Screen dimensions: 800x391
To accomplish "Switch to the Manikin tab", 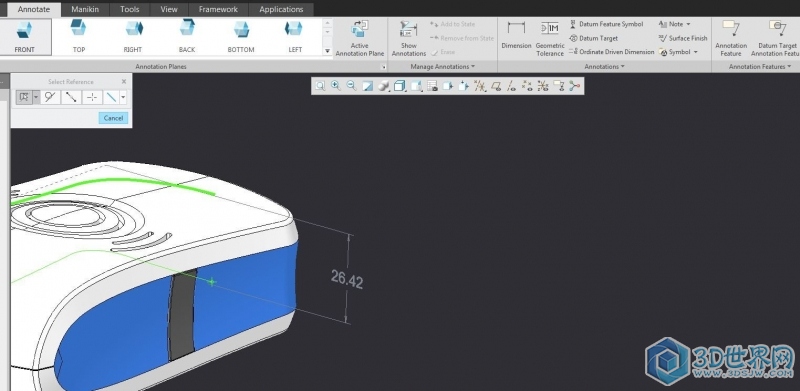I will pyautogui.click(x=86, y=9).
